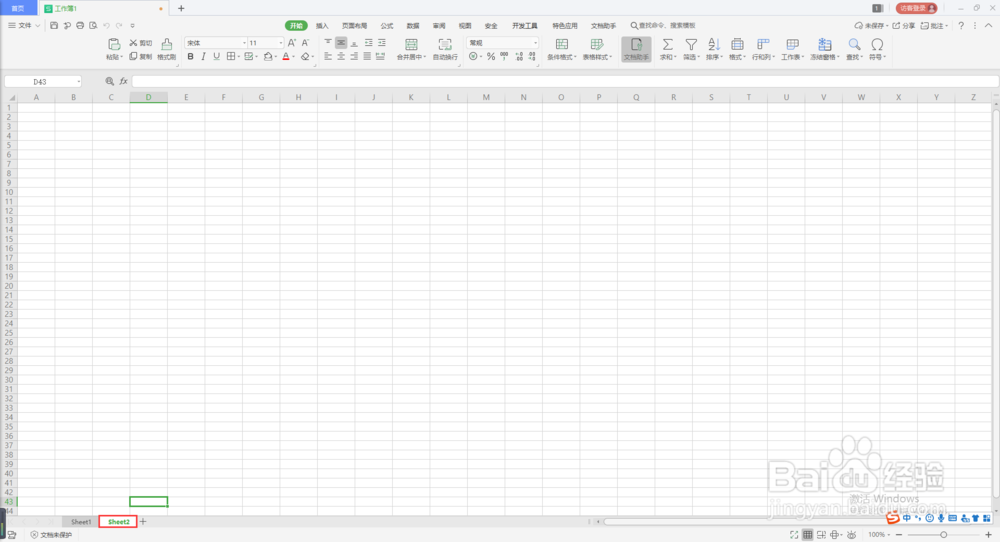Click the find (查找) magnifier icon
Screen dimensions: 1000x542
(854, 45)
